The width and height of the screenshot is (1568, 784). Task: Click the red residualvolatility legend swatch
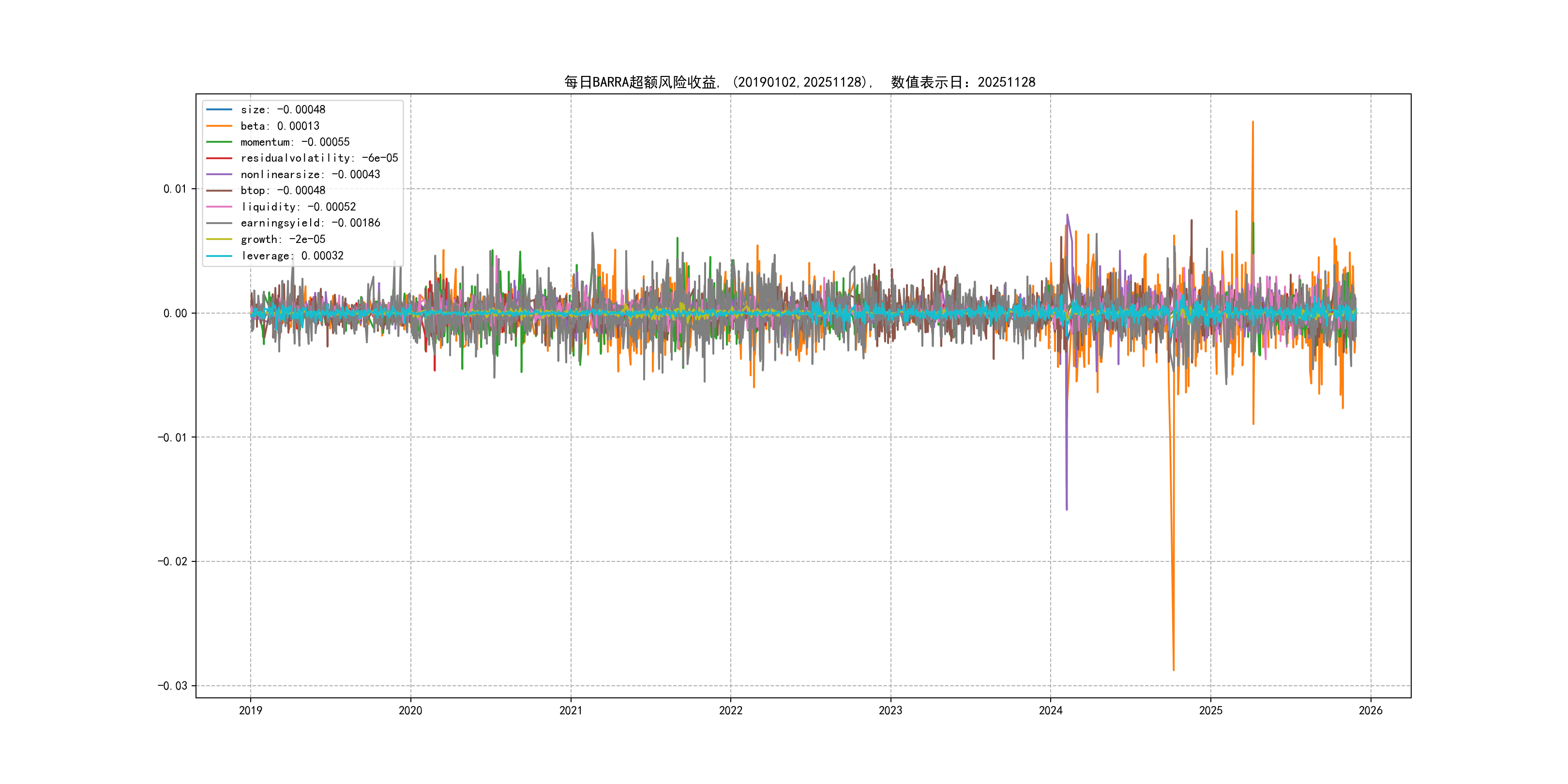[219, 158]
